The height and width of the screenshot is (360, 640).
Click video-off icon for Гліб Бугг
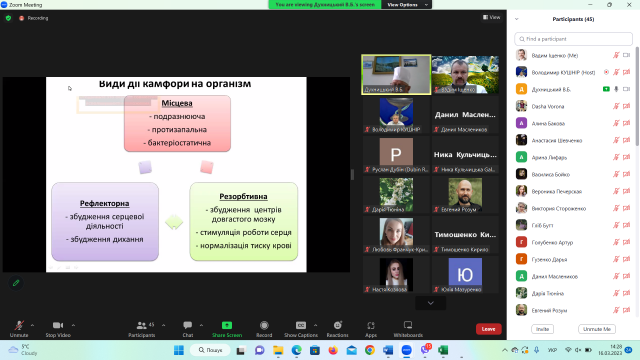627,225
